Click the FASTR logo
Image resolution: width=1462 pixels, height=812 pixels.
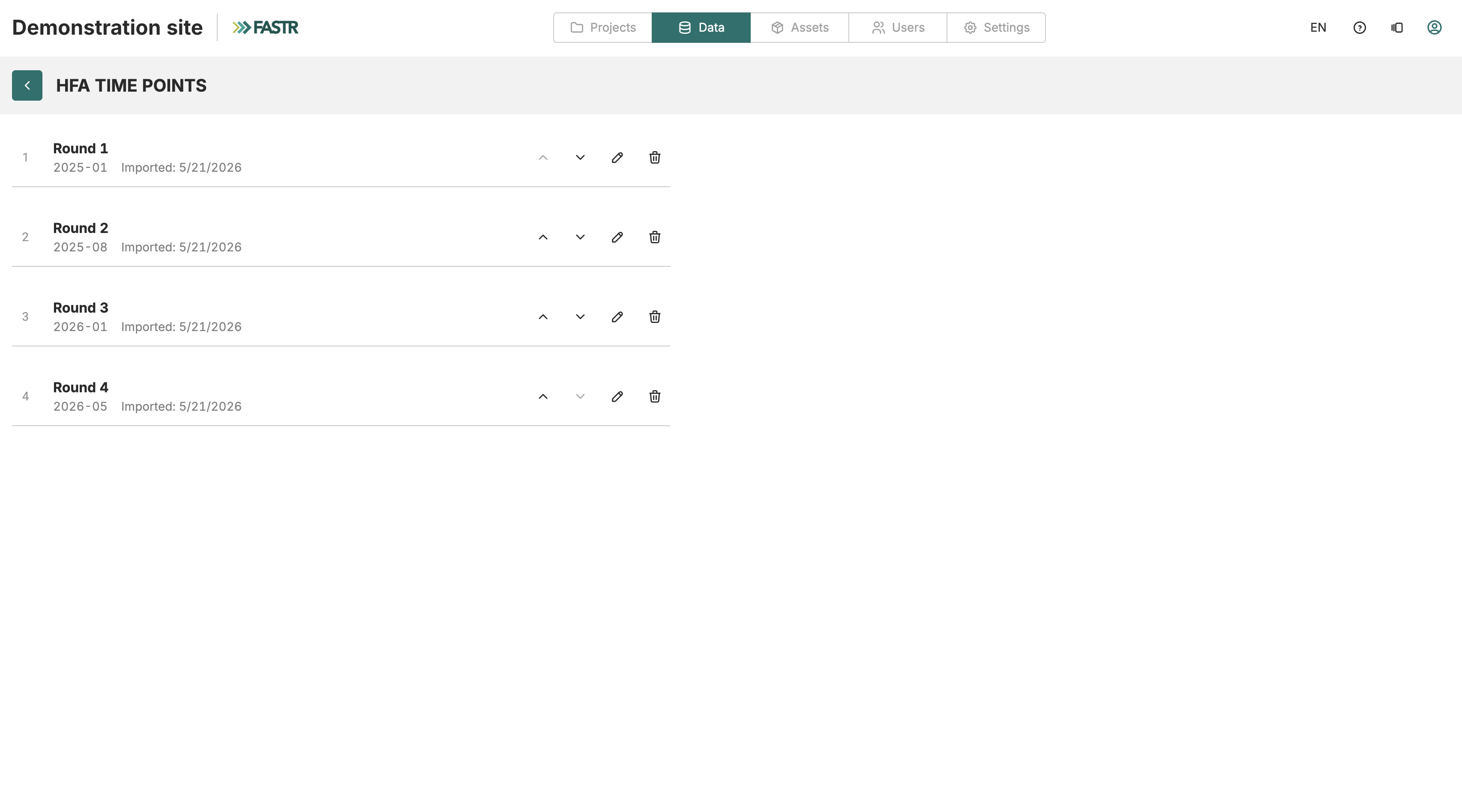(265, 27)
